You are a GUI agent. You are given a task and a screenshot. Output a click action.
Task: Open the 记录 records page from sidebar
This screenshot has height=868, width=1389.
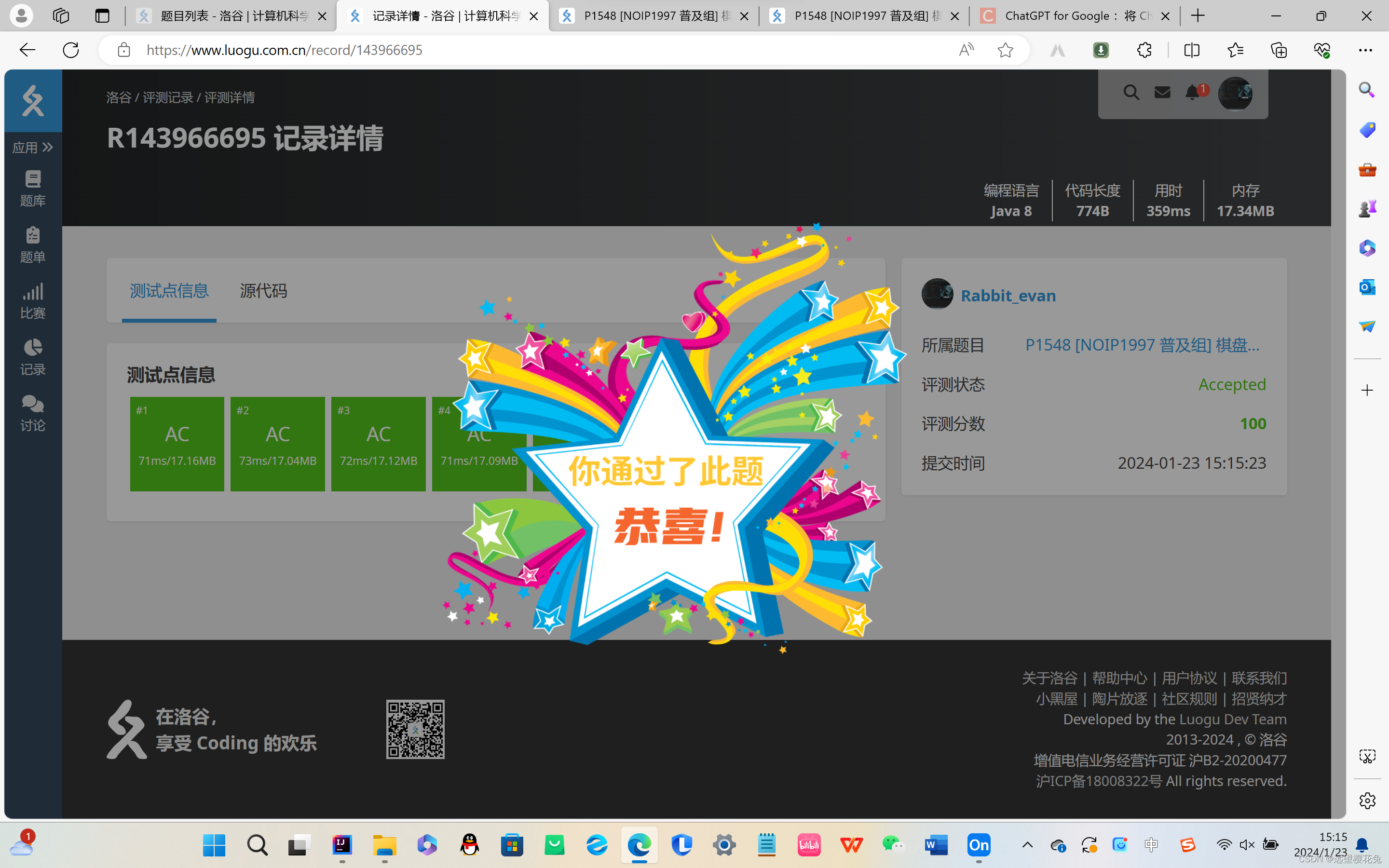click(x=32, y=356)
